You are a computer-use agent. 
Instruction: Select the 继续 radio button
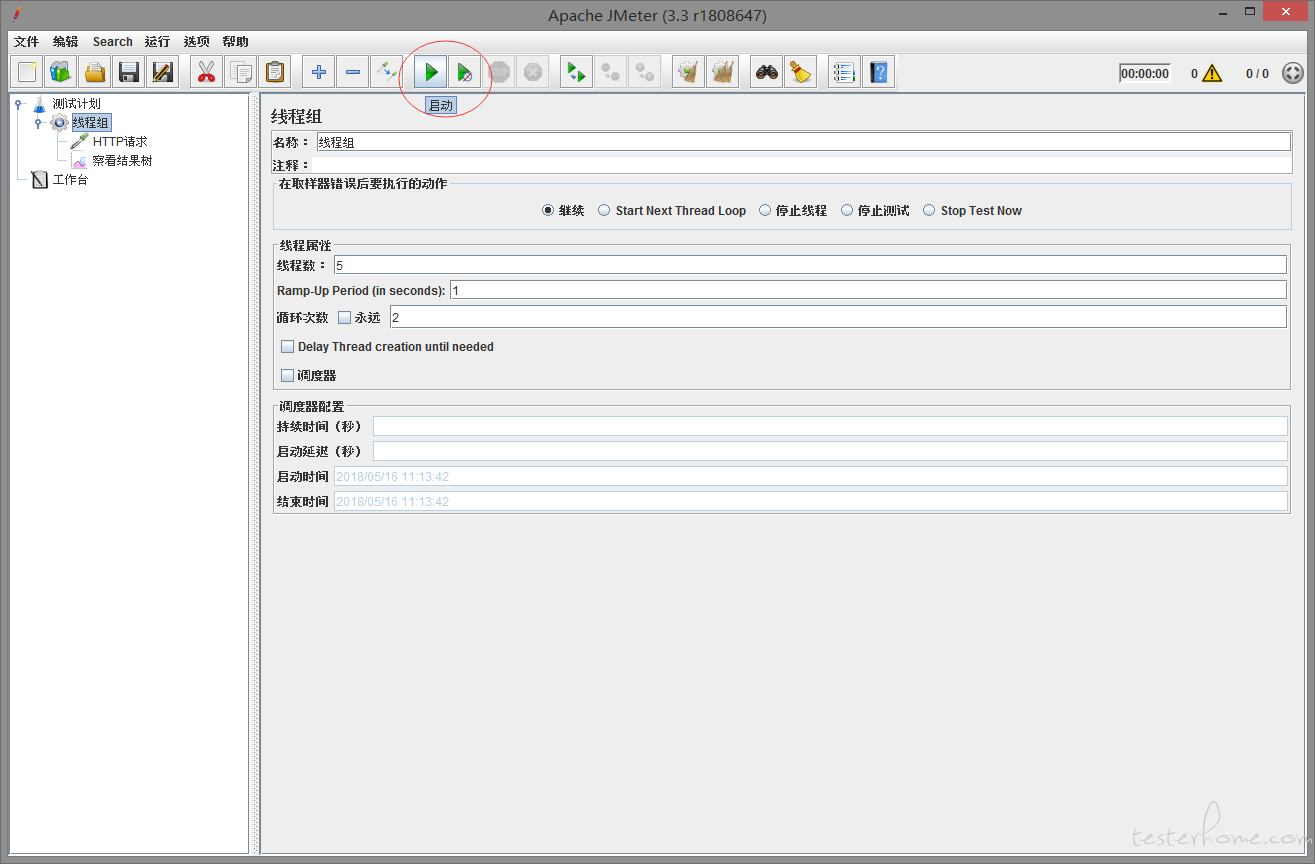click(548, 211)
